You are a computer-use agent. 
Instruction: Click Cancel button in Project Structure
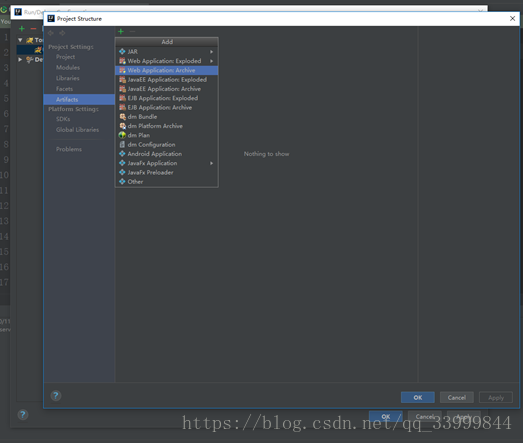click(x=457, y=397)
